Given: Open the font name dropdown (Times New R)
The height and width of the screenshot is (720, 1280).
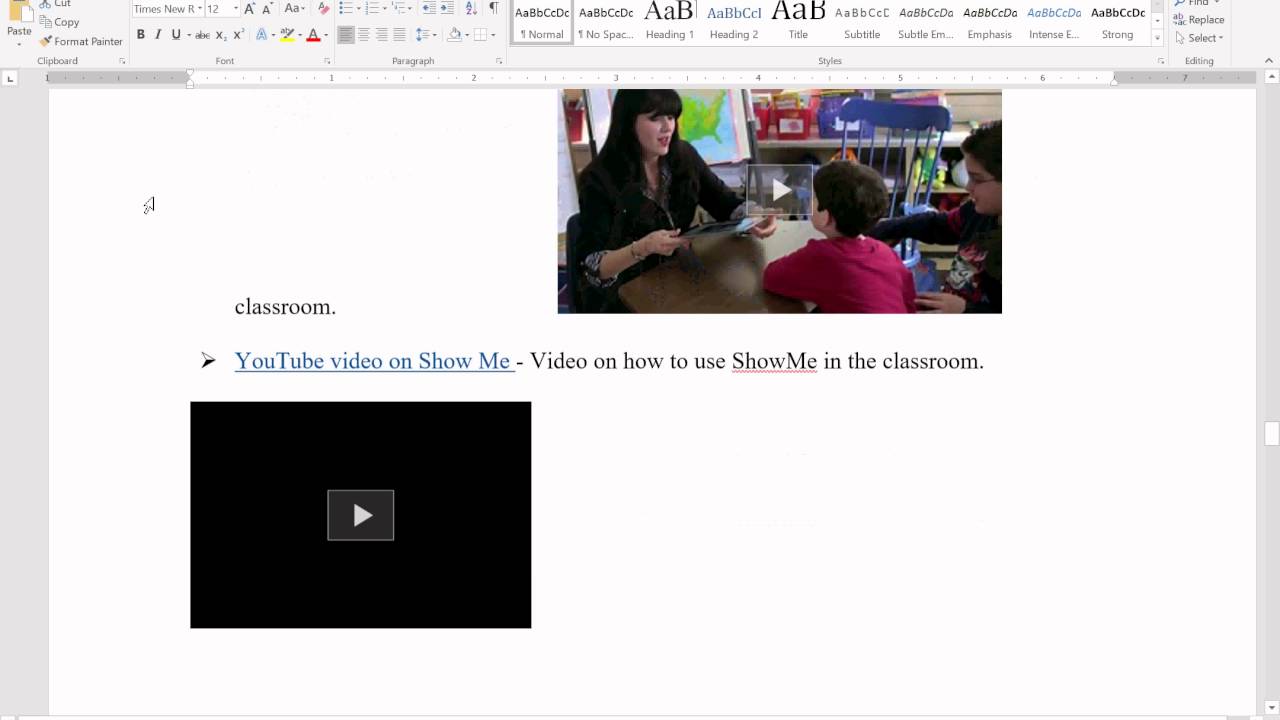Looking at the screenshot, I should click(200, 9).
